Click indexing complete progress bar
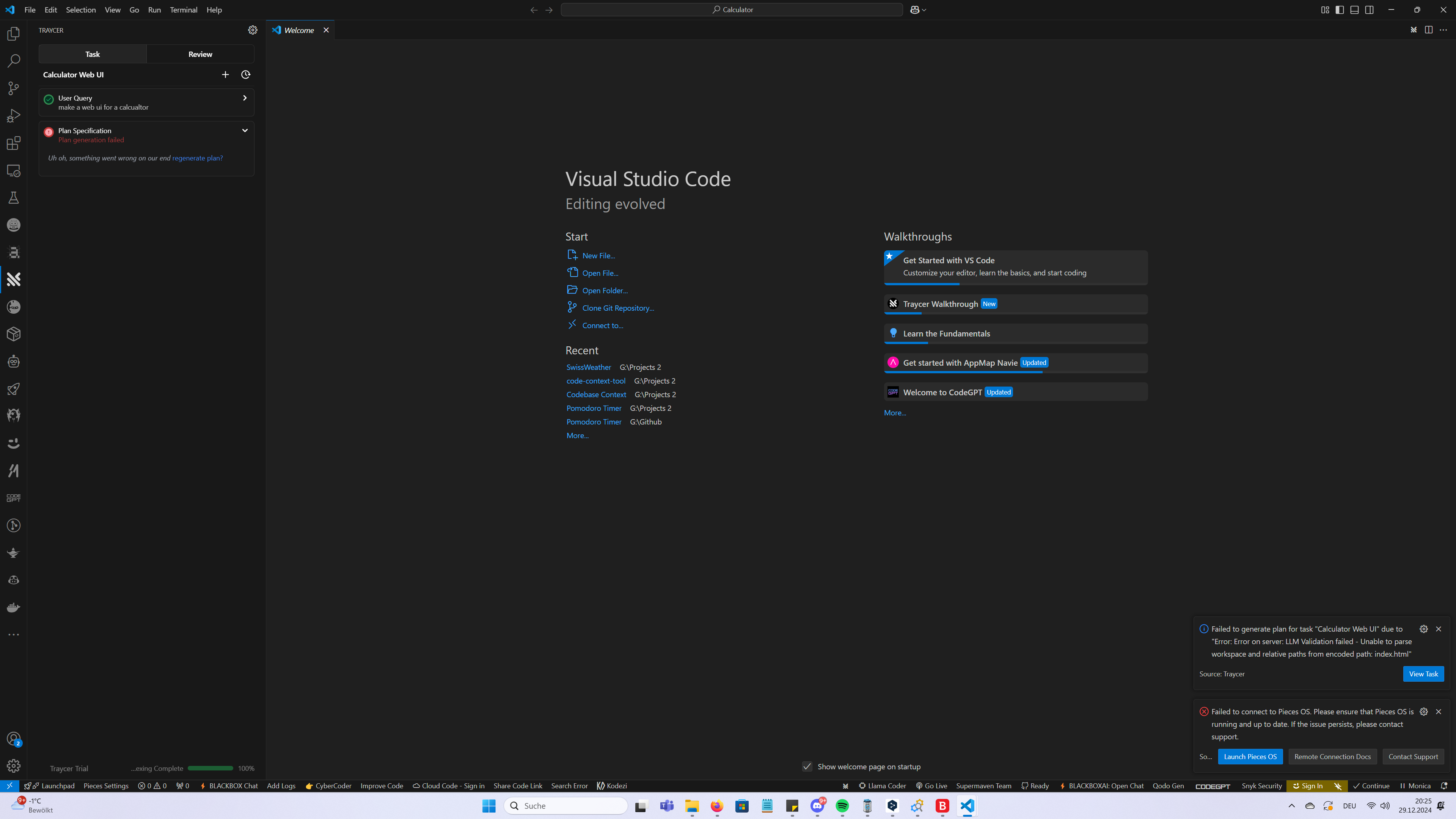This screenshot has height=819, width=1456. coord(210,768)
